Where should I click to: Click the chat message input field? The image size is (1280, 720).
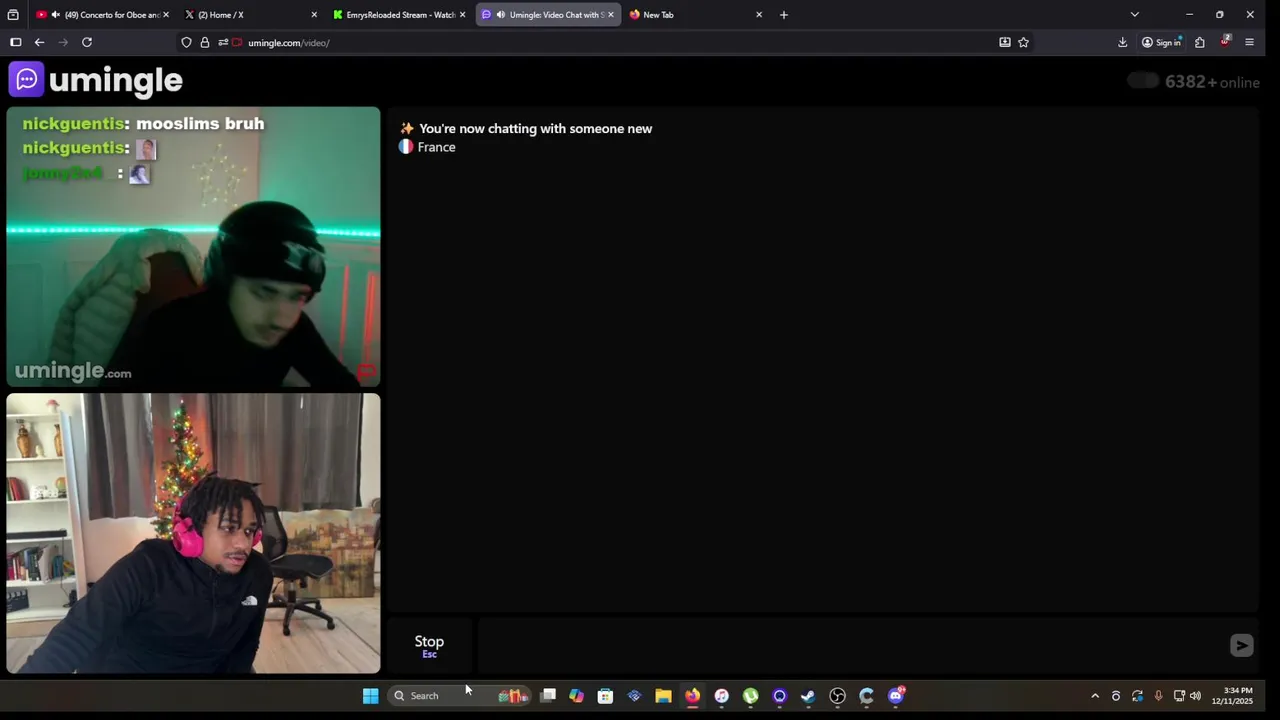tap(850, 646)
